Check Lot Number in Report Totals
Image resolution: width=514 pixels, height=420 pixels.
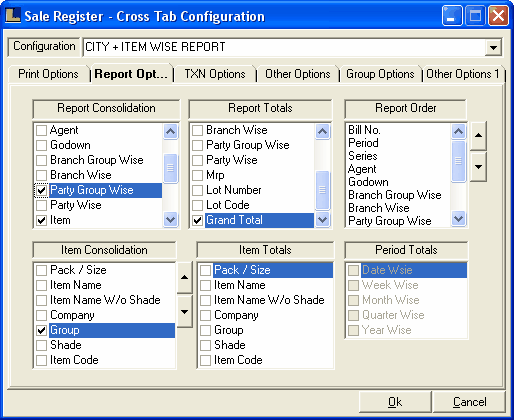coord(197,190)
